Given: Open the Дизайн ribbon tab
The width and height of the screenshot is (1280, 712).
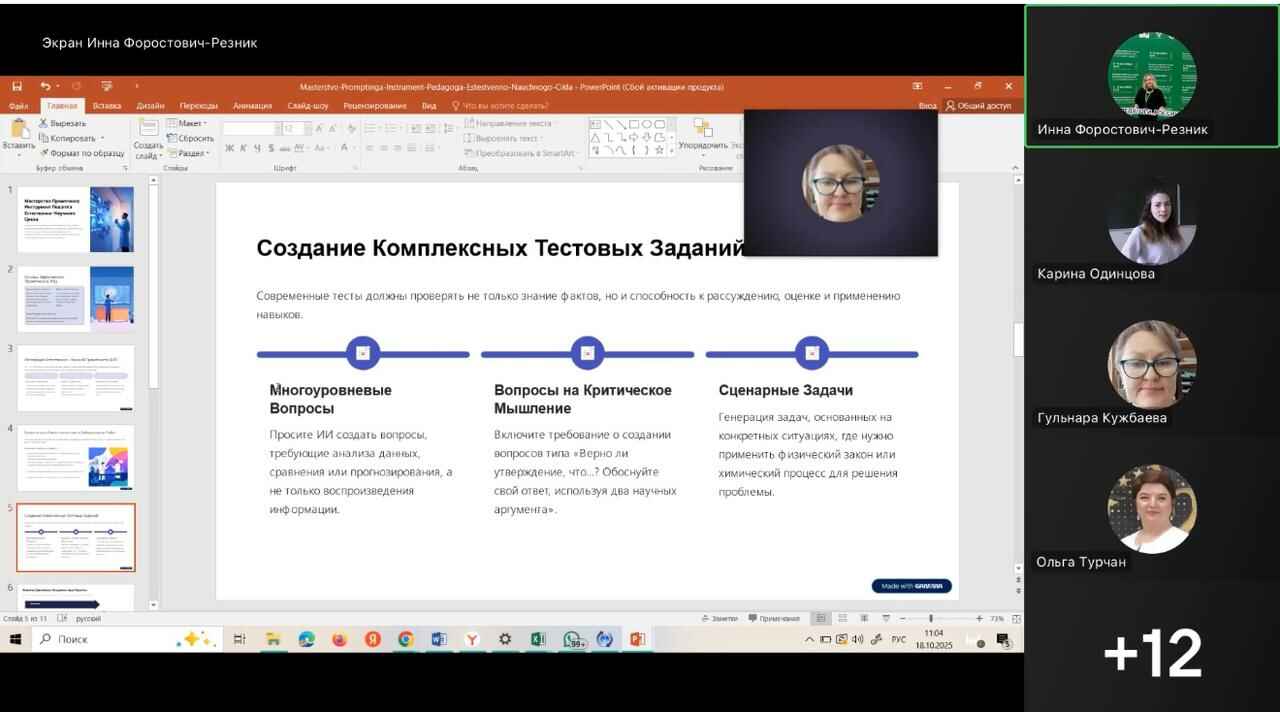Looking at the screenshot, I should pos(150,106).
